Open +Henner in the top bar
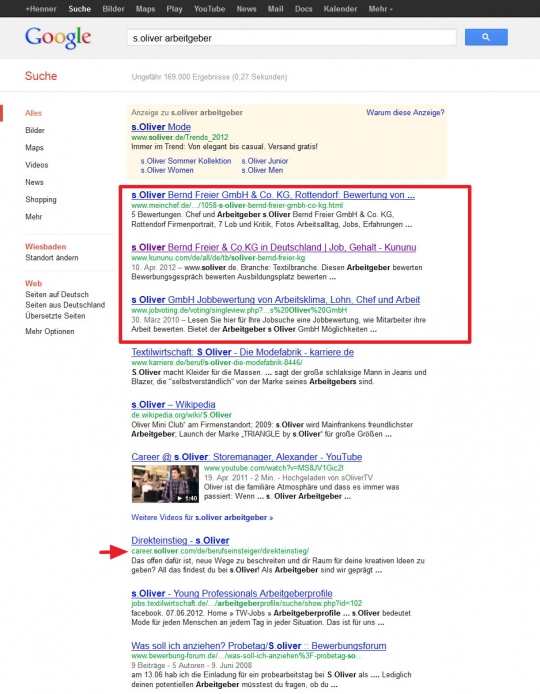Viewport: 540px width, 694px height. click(41, 9)
